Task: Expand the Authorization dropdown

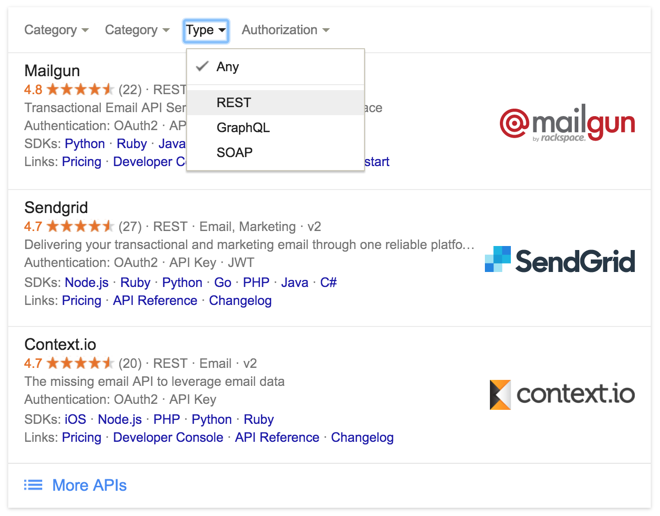Action: (x=285, y=30)
